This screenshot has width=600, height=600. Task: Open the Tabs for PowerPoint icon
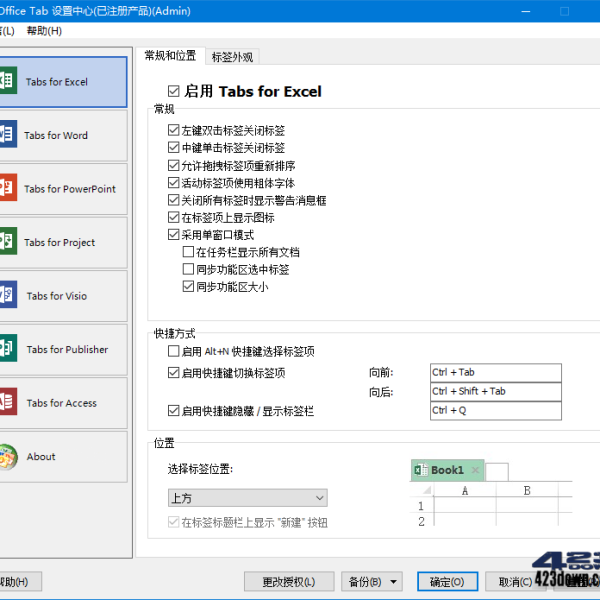coord(8,188)
